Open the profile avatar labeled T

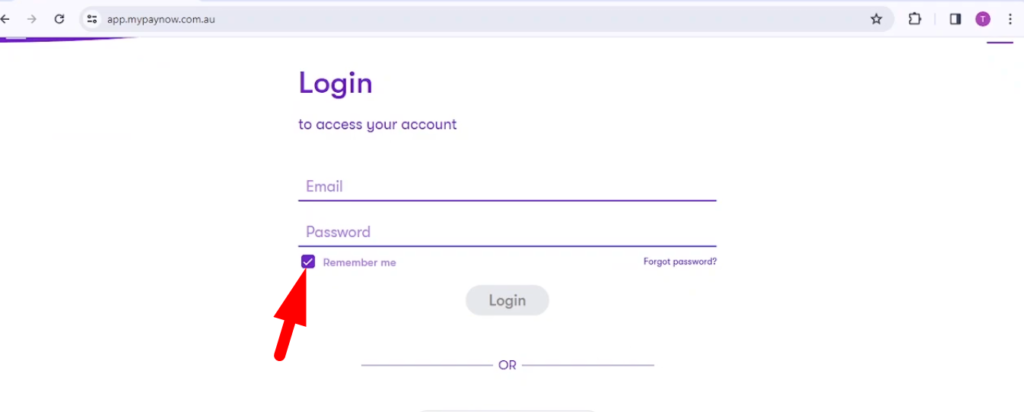(983, 18)
